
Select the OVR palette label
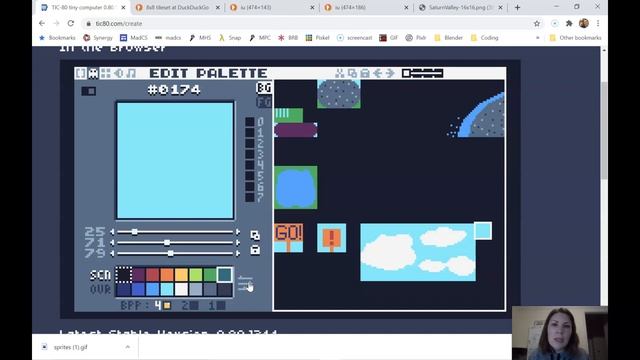click(x=100, y=289)
